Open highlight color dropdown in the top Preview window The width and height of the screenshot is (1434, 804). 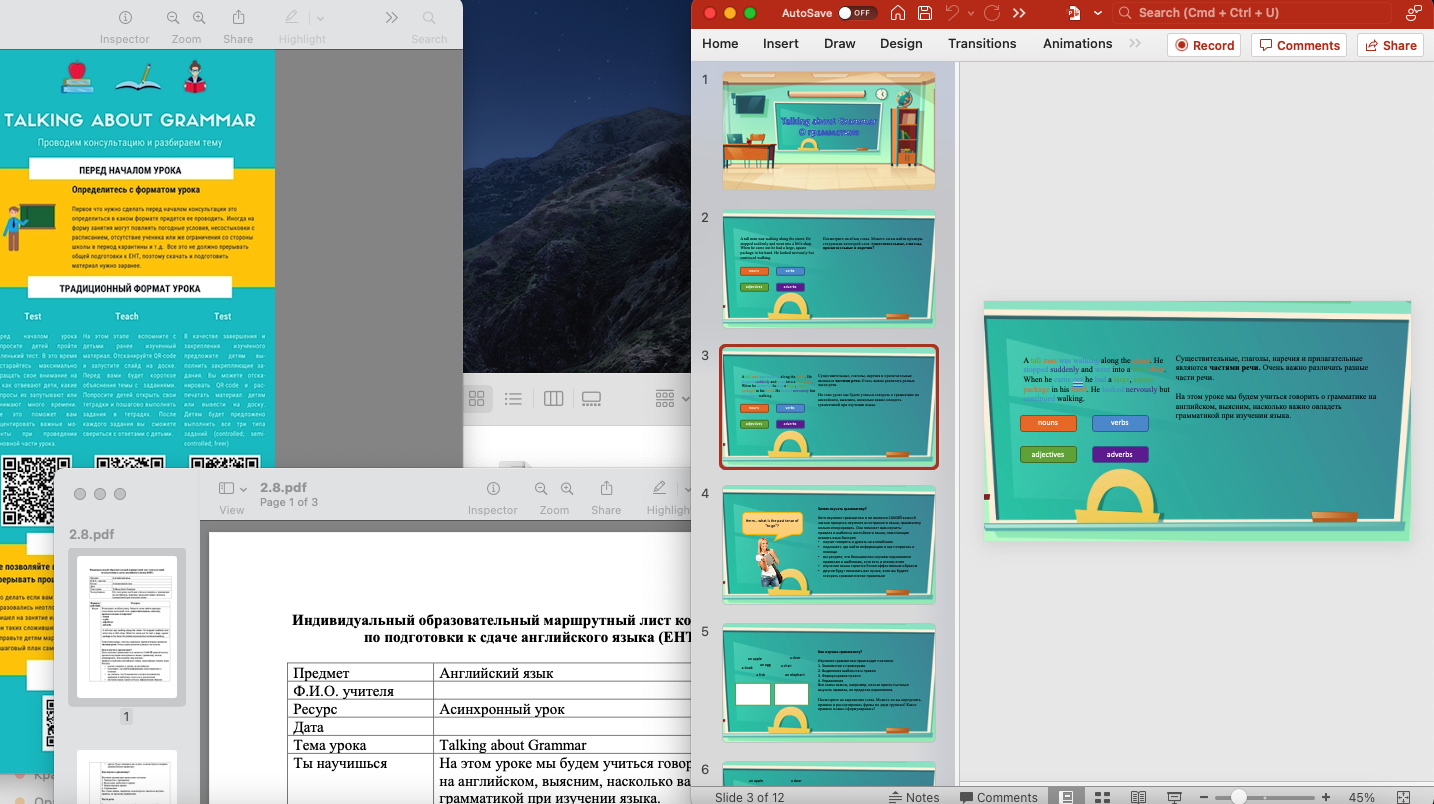click(x=320, y=18)
